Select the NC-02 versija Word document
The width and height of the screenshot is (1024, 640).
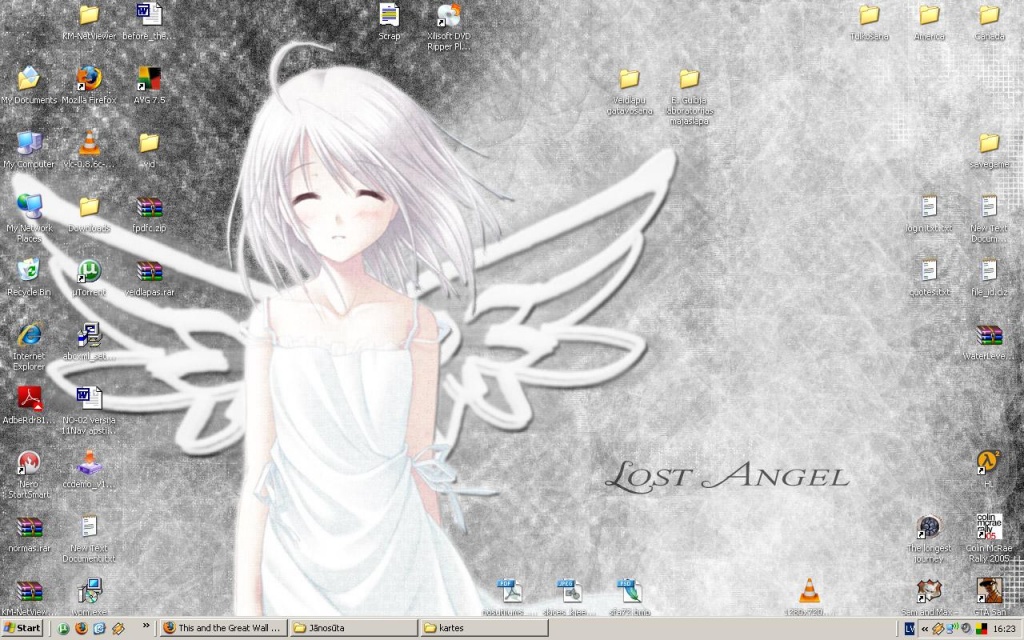point(89,410)
